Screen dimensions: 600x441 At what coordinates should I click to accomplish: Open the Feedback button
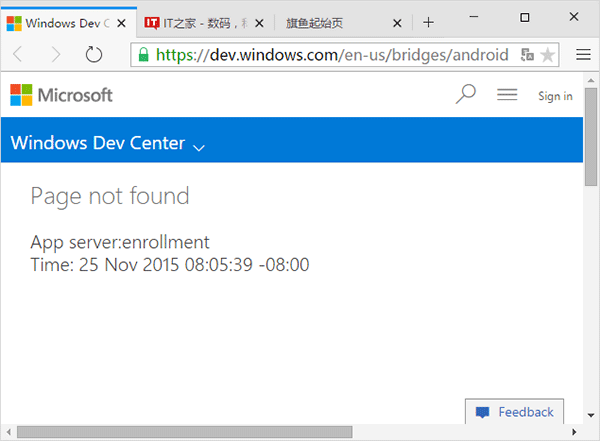[x=515, y=412]
